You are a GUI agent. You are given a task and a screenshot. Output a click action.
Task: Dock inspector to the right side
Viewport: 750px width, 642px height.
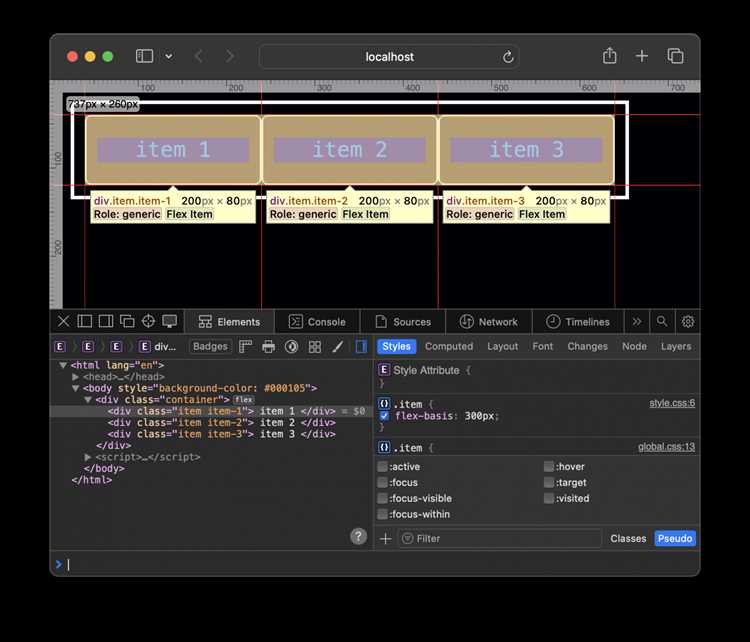click(106, 321)
